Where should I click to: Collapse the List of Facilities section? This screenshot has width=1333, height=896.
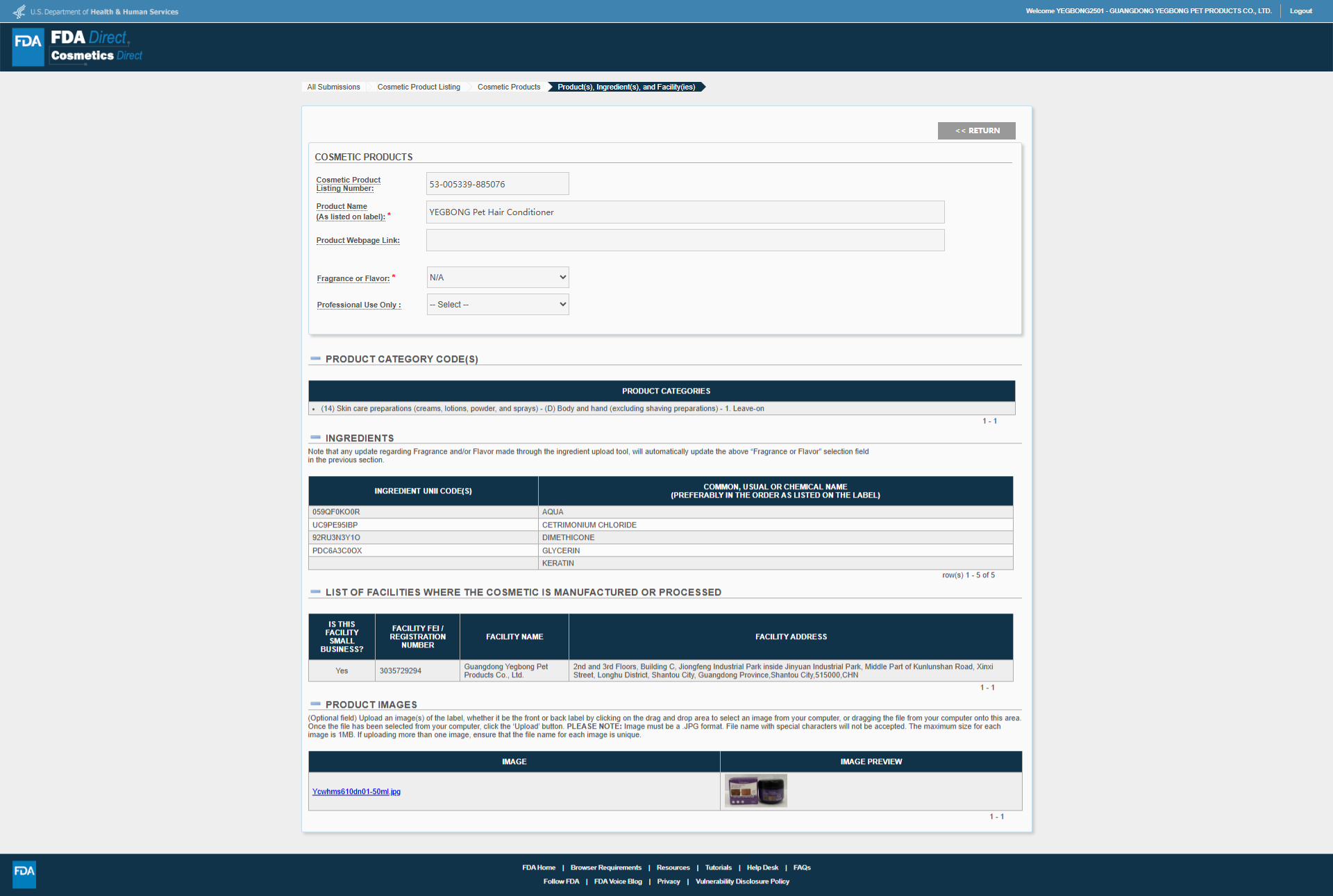316,592
